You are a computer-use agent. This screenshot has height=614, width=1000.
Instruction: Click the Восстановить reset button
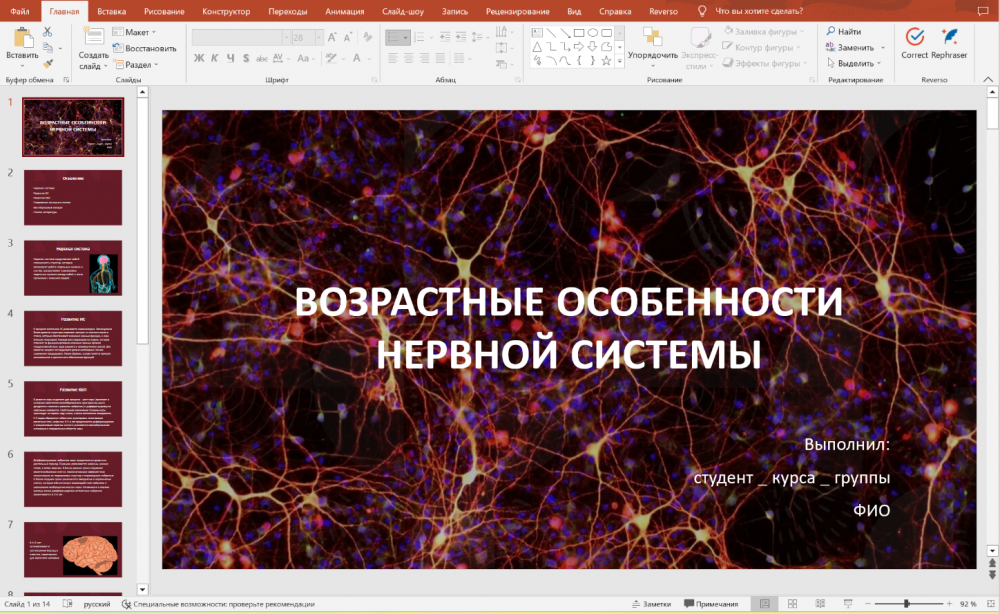145,48
